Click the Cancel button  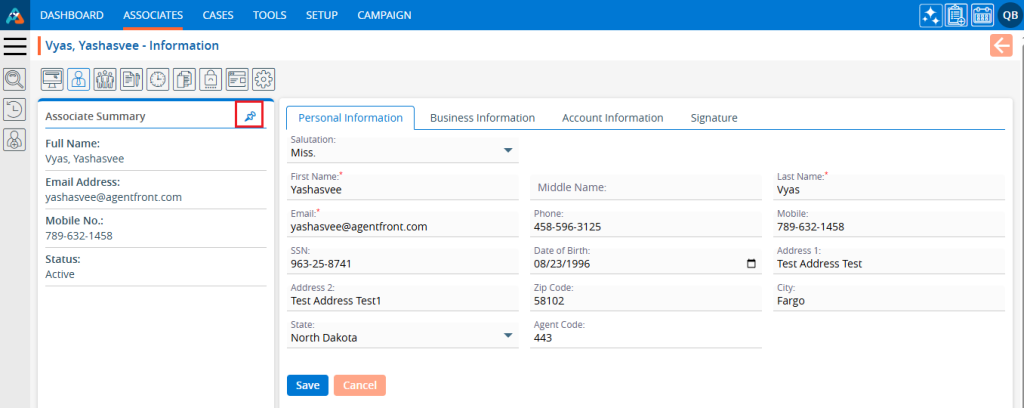point(359,385)
